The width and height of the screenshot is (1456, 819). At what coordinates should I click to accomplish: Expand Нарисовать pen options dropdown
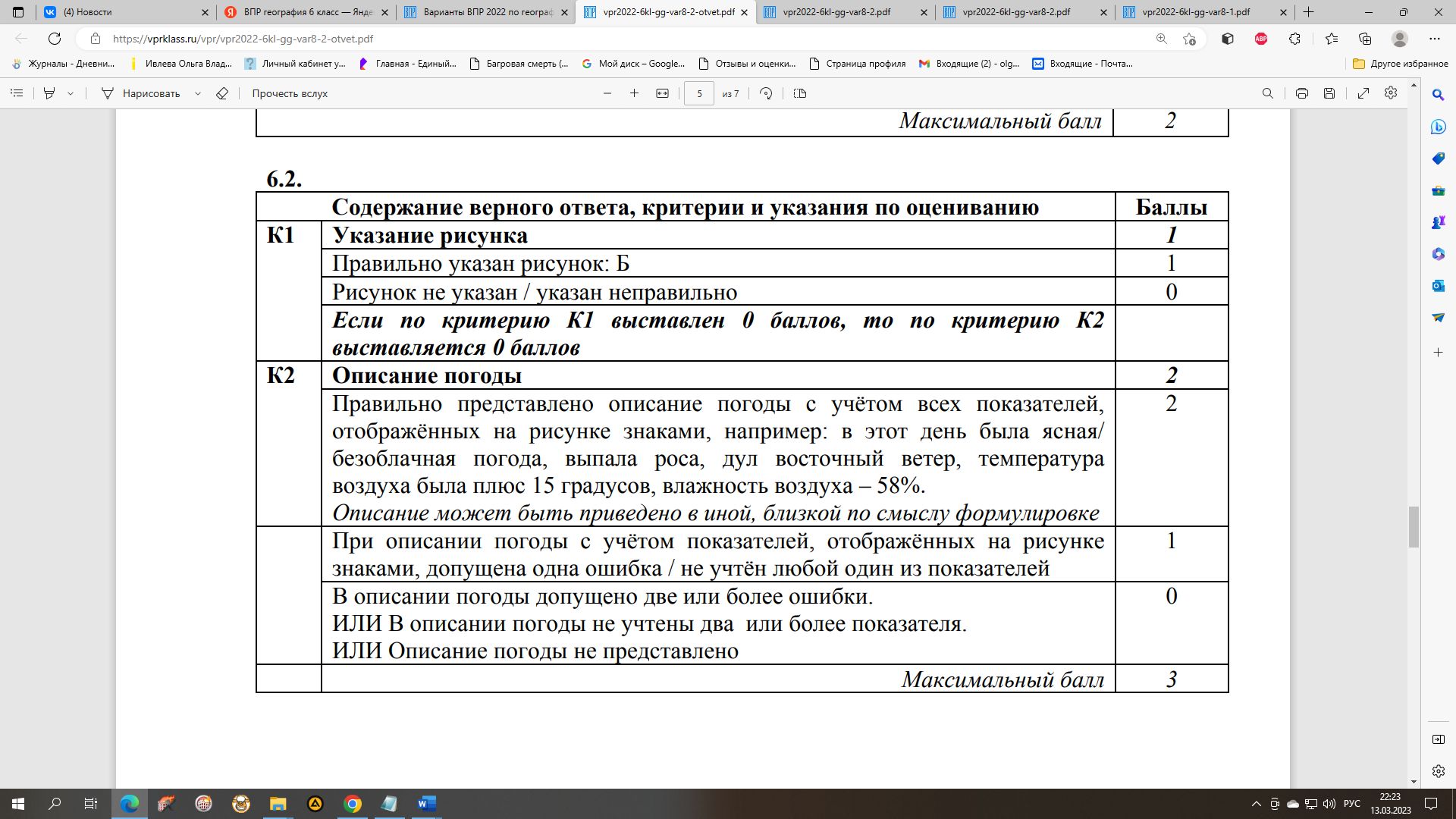pos(198,93)
